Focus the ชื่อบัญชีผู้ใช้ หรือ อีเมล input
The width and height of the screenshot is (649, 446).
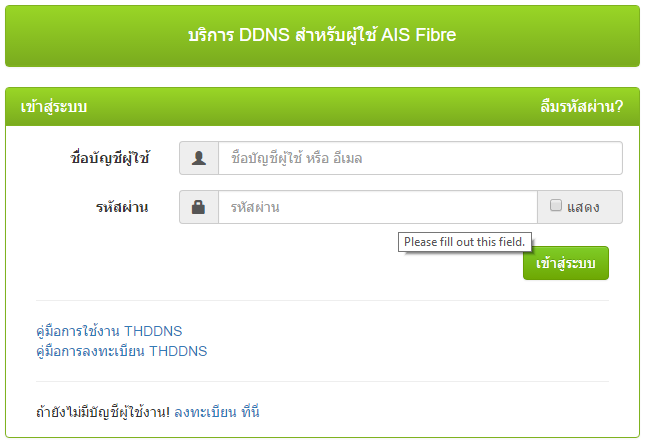[420, 158]
